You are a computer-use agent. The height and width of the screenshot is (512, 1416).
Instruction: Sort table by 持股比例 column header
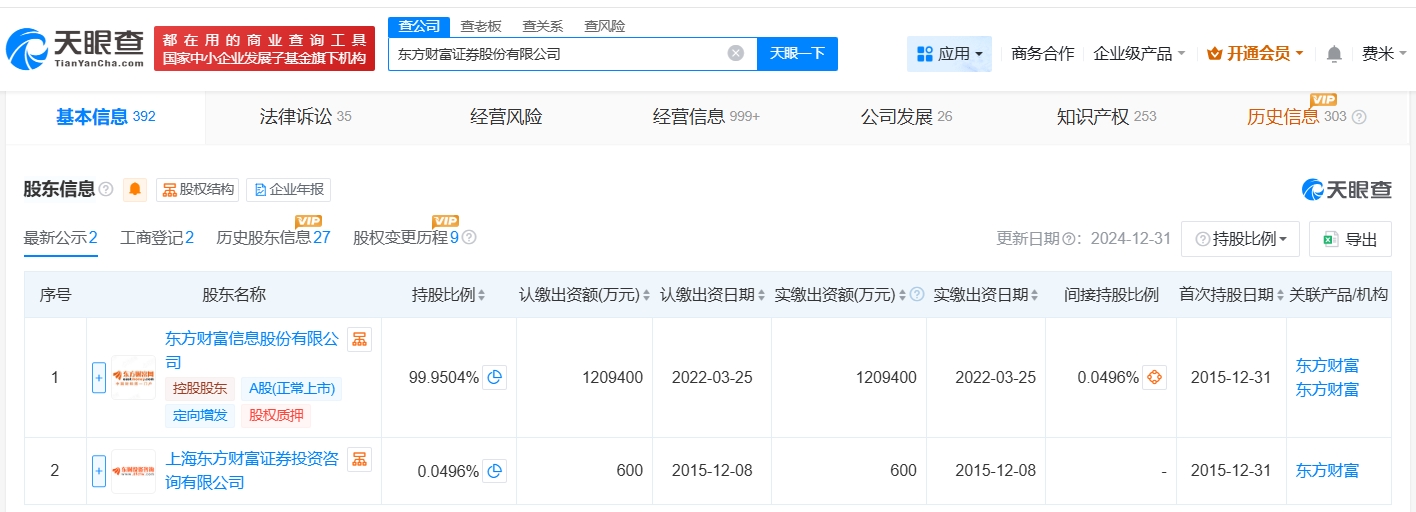[x=448, y=295]
